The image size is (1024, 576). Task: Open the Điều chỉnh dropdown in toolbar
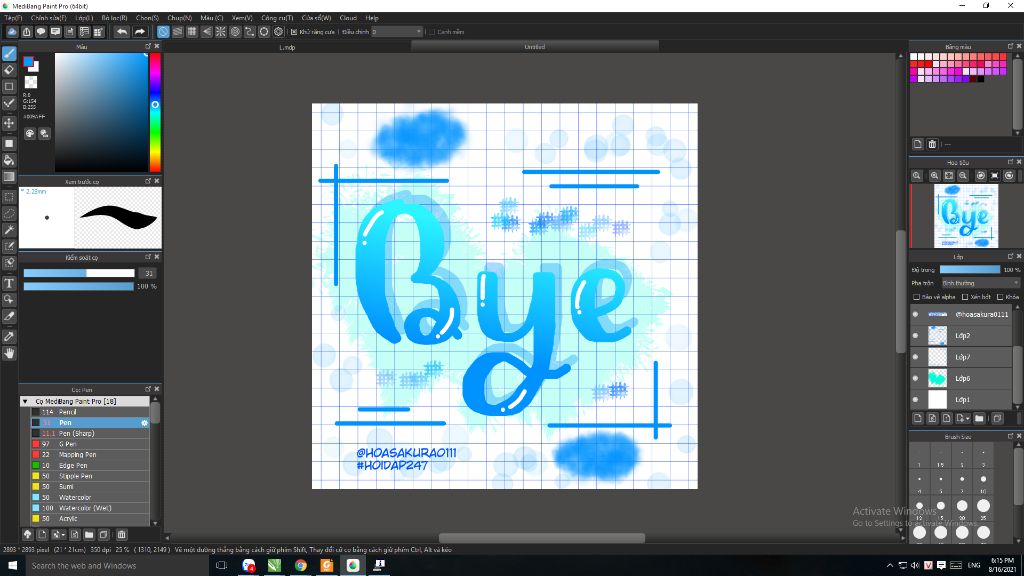[x=397, y=31]
